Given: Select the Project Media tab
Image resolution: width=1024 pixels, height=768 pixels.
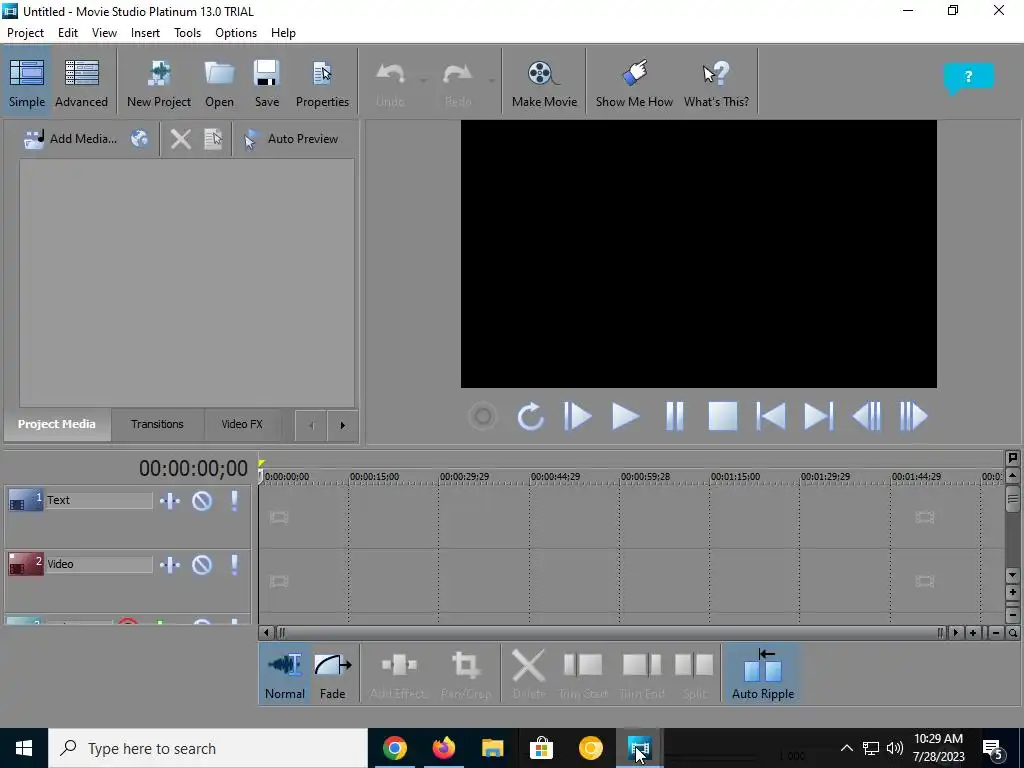Looking at the screenshot, I should click(x=57, y=424).
